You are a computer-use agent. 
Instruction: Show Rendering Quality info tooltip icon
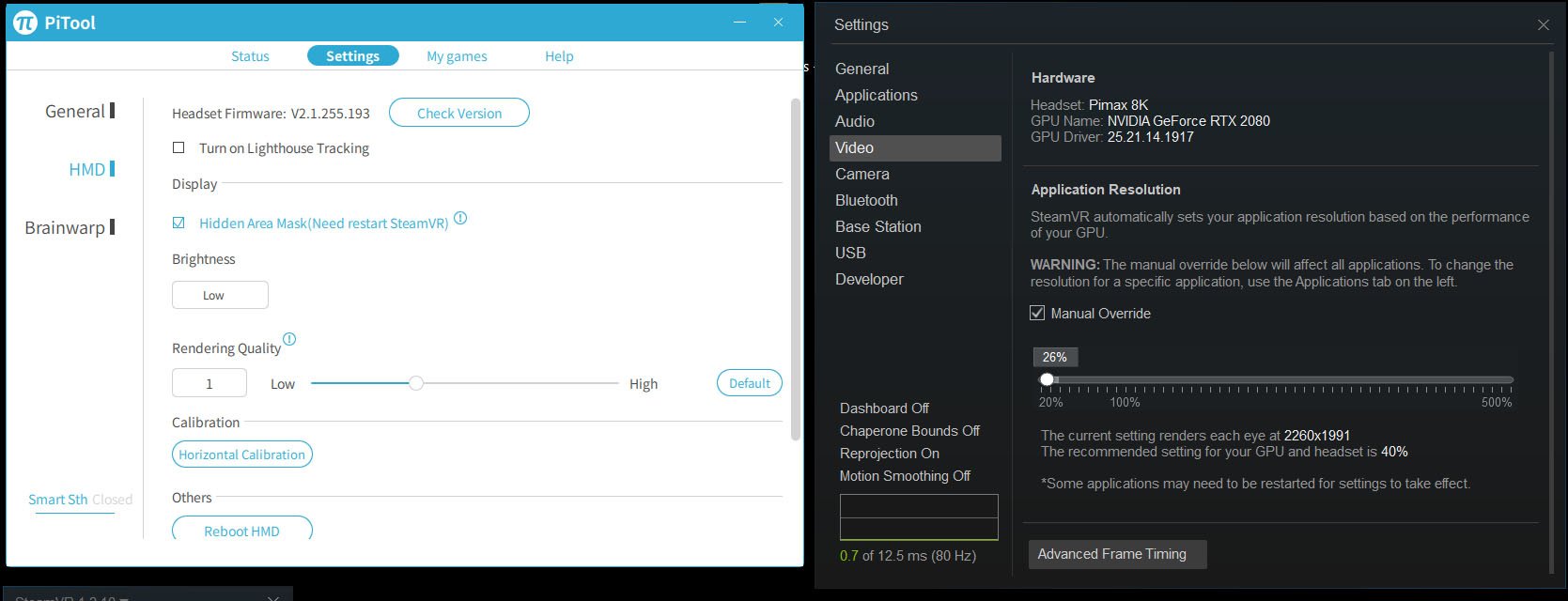(x=289, y=339)
